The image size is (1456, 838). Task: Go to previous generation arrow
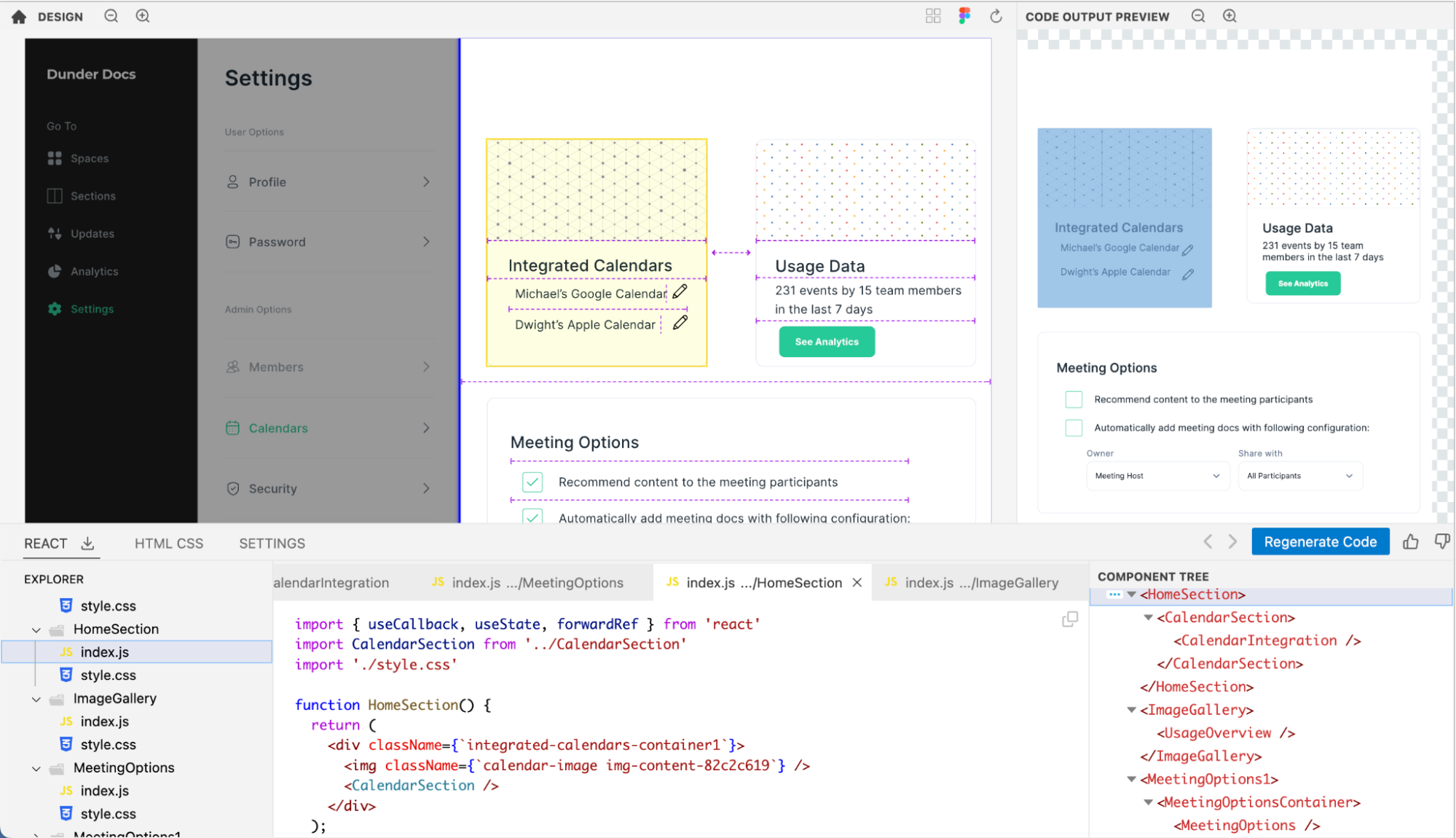click(1208, 541)
